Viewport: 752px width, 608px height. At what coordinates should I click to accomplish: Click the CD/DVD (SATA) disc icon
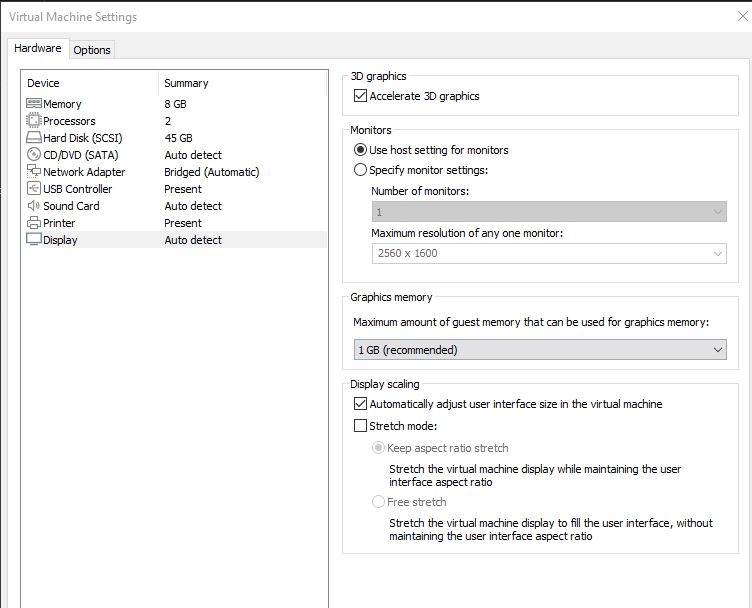click(34, 154)
